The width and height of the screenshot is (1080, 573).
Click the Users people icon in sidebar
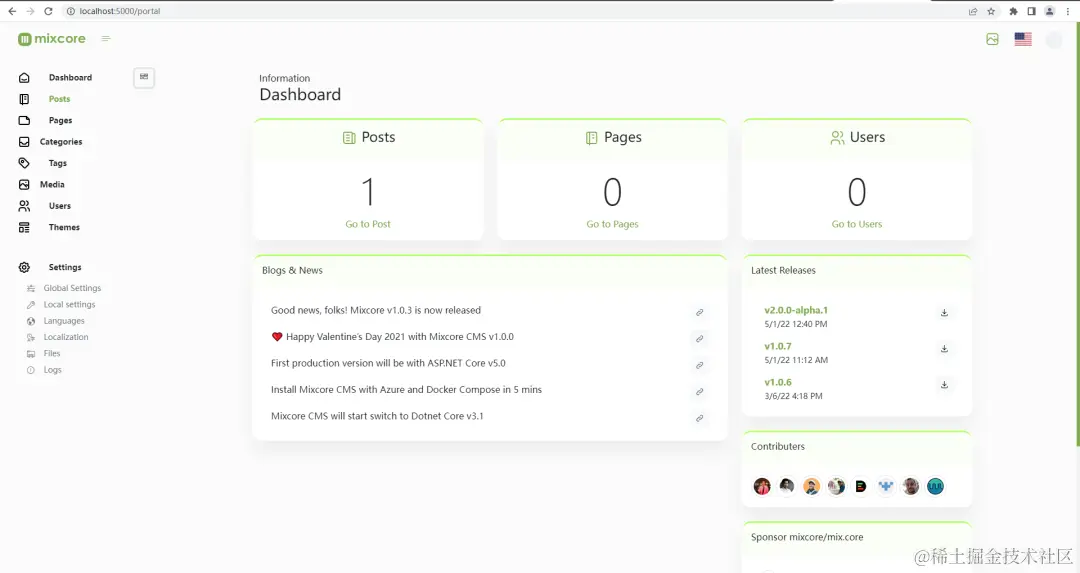[x=24, y=206]
